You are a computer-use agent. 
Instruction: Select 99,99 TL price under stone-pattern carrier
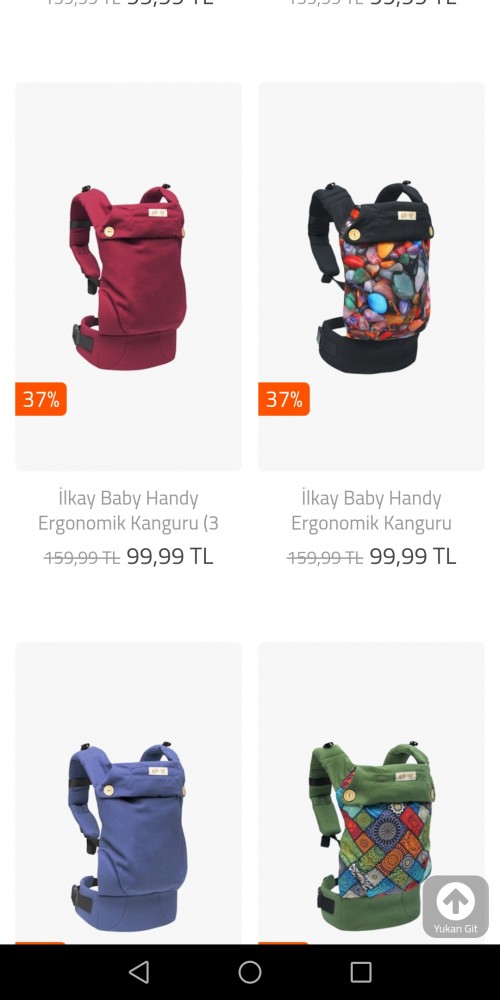(x=413, y=556)
